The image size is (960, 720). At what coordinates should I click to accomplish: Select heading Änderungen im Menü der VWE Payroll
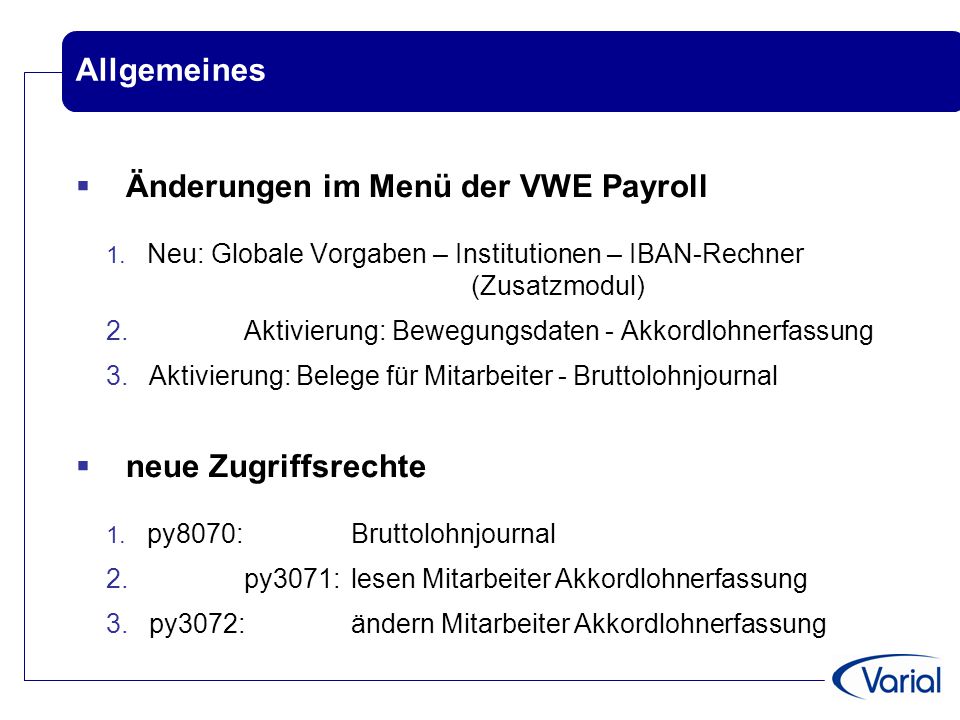point(416,186)
